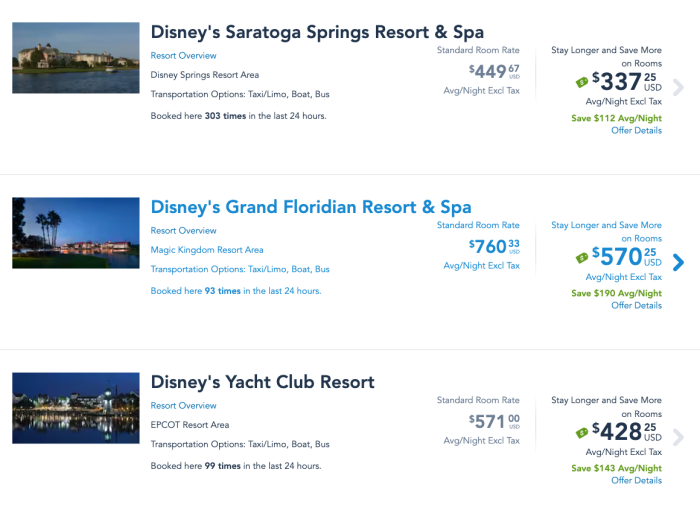Expand Yacht Club listing with right chevron
This screenshot has width=700, height=522.
[x=679, y=437]
